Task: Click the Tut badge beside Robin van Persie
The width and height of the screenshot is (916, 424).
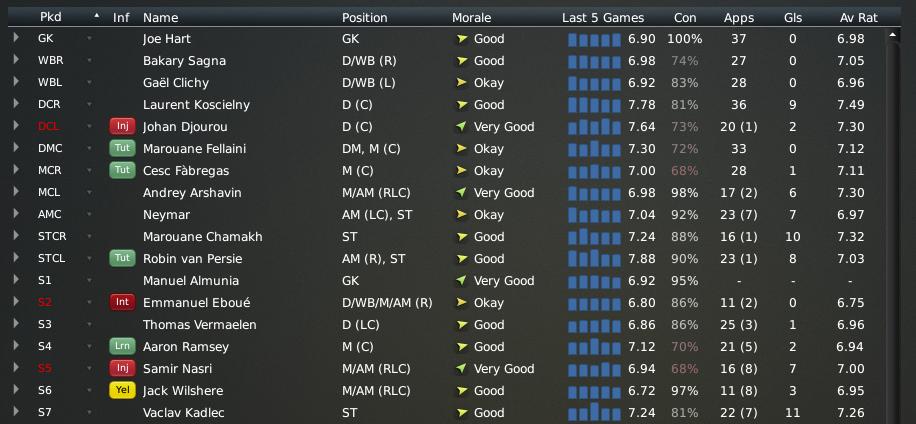Action: click(122, 258)
